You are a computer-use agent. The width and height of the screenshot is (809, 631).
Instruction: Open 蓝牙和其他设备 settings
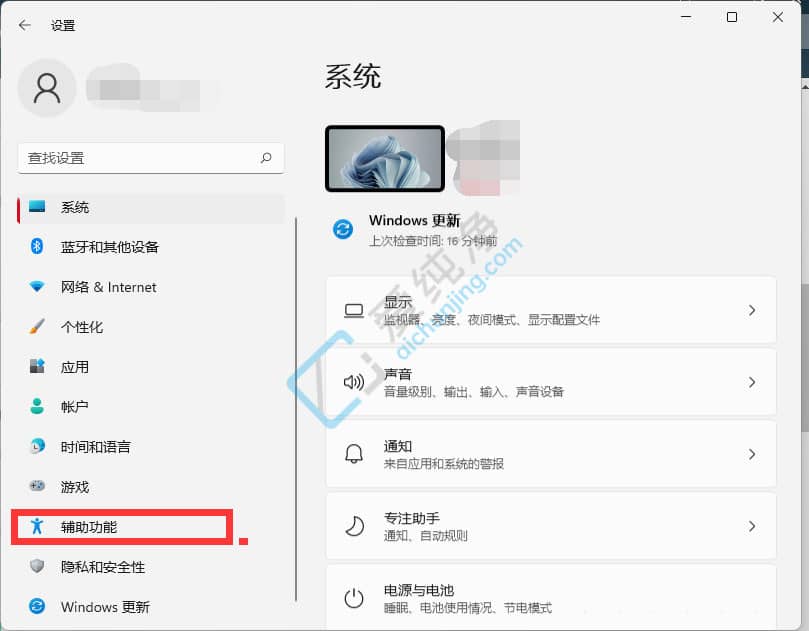click(151, 247)
